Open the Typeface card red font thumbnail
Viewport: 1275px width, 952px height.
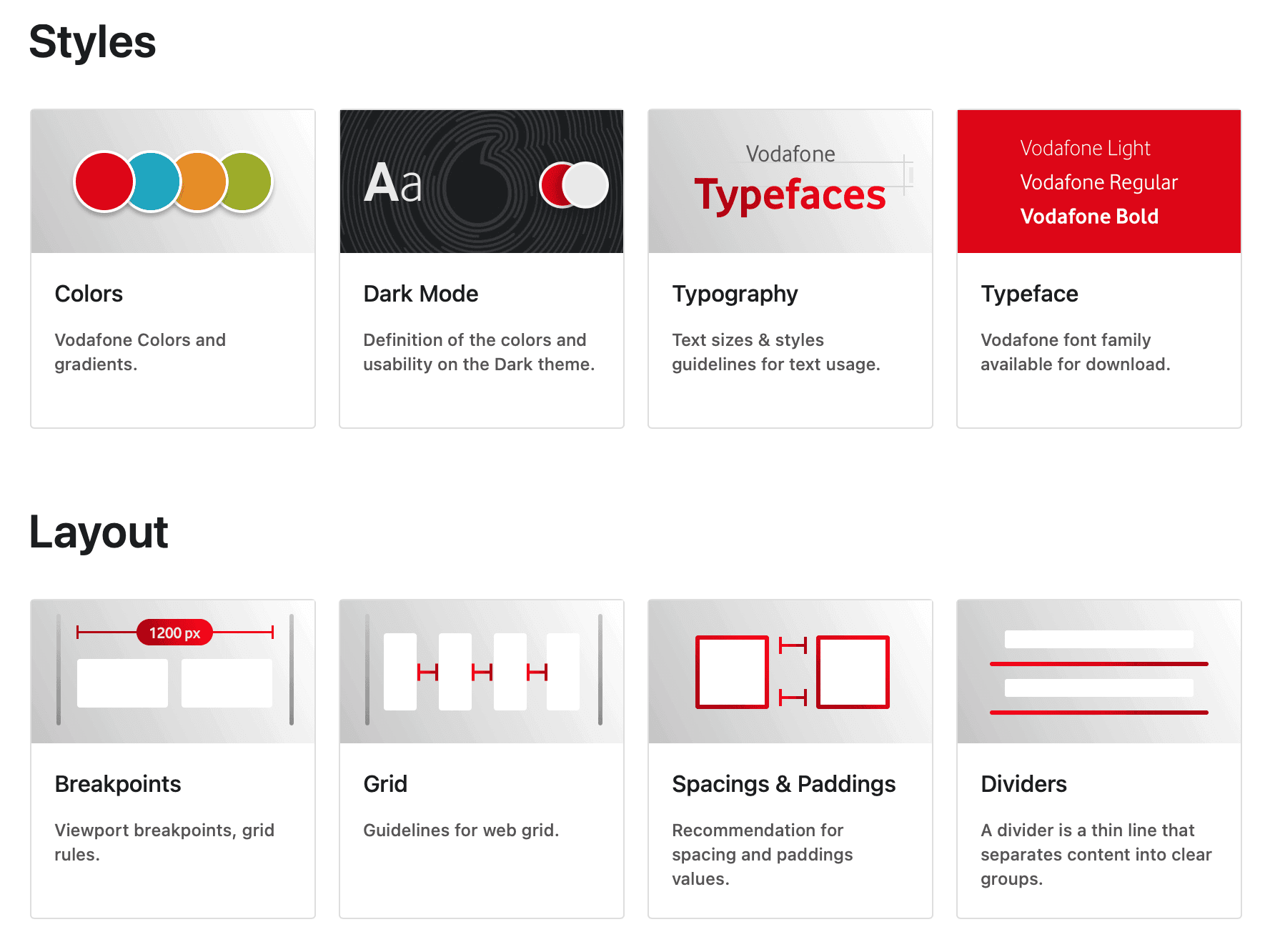tap(1099, 182)
